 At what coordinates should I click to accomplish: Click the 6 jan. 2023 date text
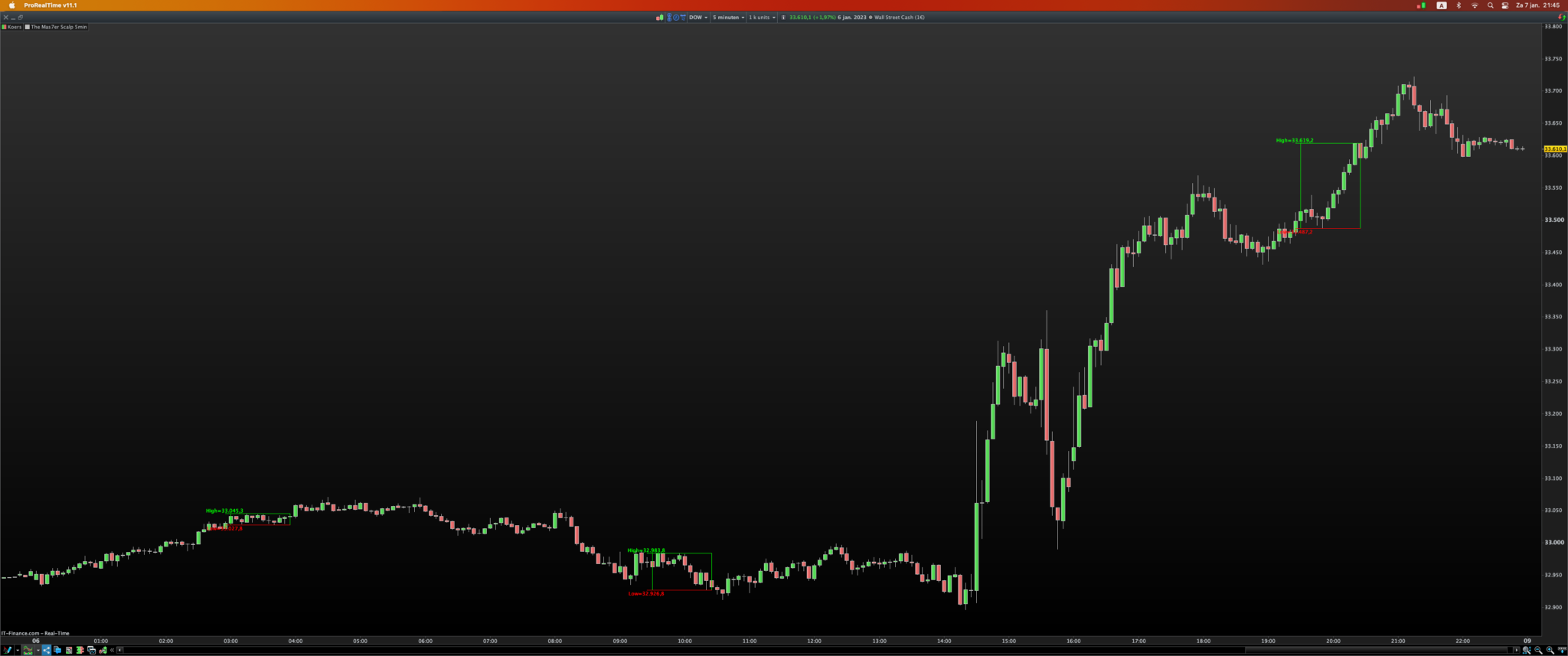click(x=852, y=18)
